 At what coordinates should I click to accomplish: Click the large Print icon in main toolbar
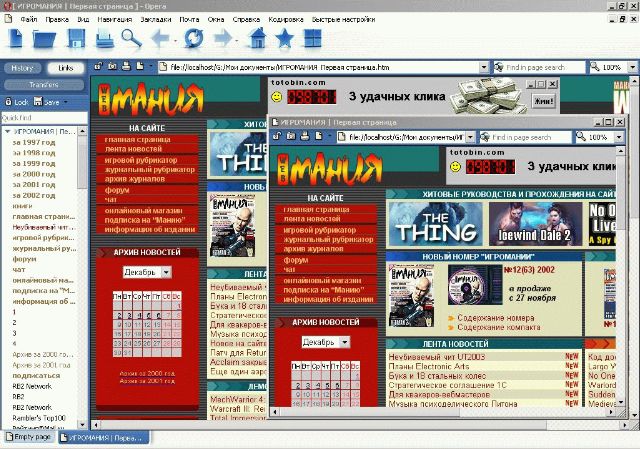(x=104, y=40)
